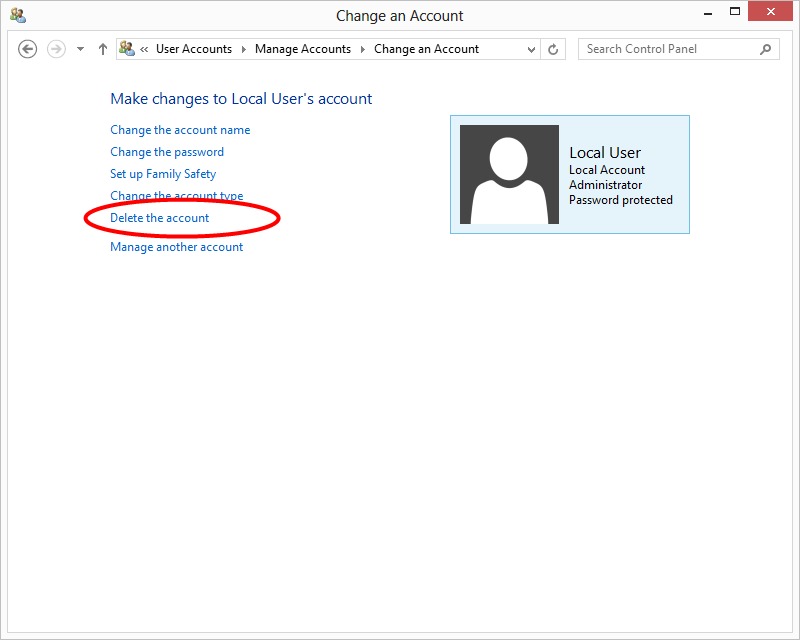This screenshot has height=640, width=800.
Task: Click the Forward navigation arrow
Action: [x=56, y=49]
